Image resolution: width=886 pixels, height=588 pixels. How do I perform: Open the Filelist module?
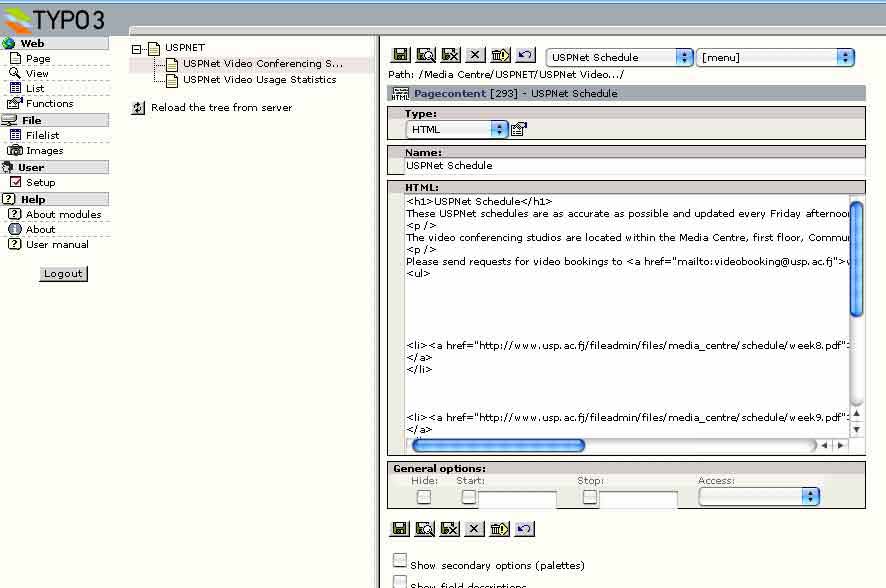coord(42,135)
